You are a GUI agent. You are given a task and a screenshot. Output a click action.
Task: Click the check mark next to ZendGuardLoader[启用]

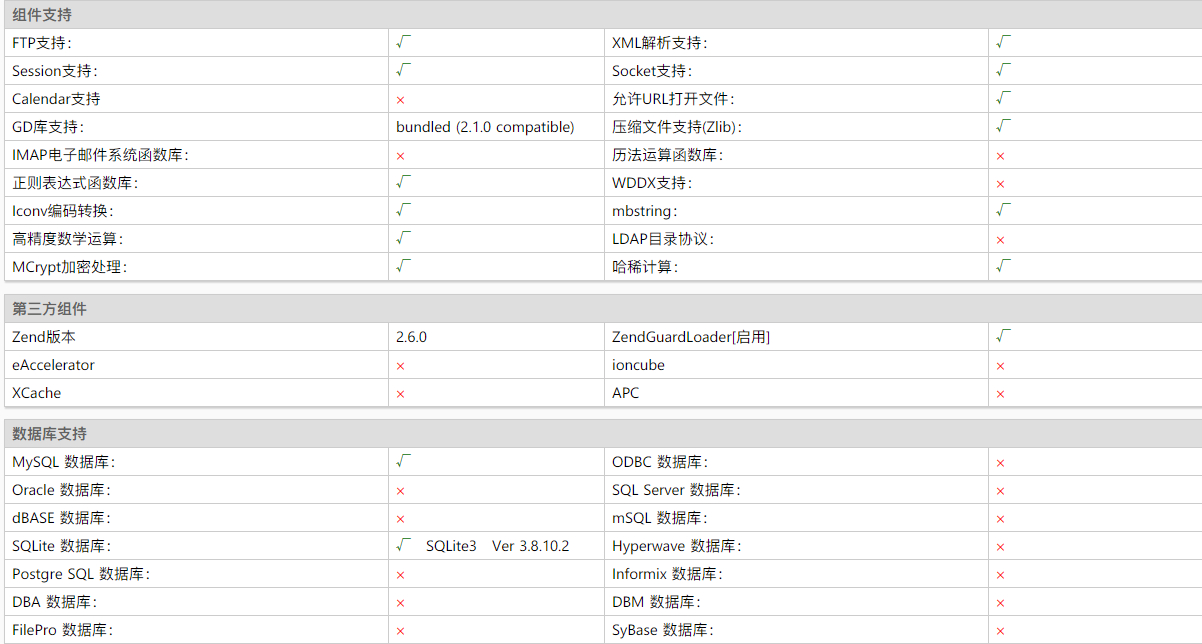[x=1003, y=337]
